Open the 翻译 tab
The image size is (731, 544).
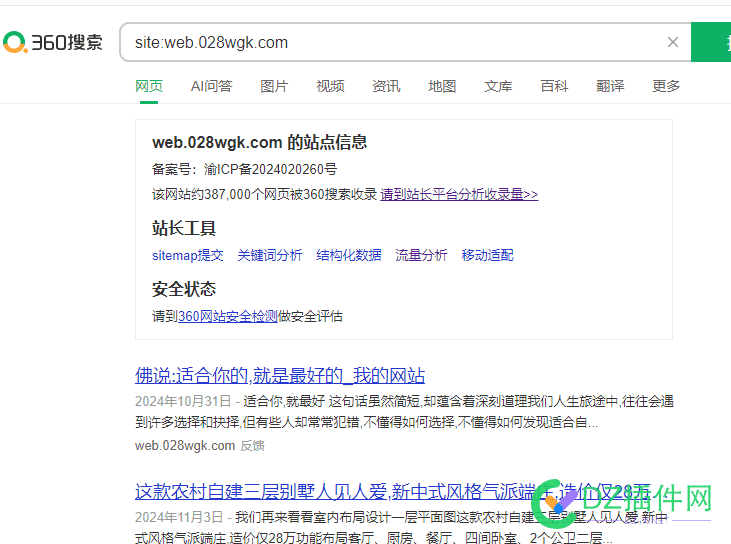tap(610, 86)
